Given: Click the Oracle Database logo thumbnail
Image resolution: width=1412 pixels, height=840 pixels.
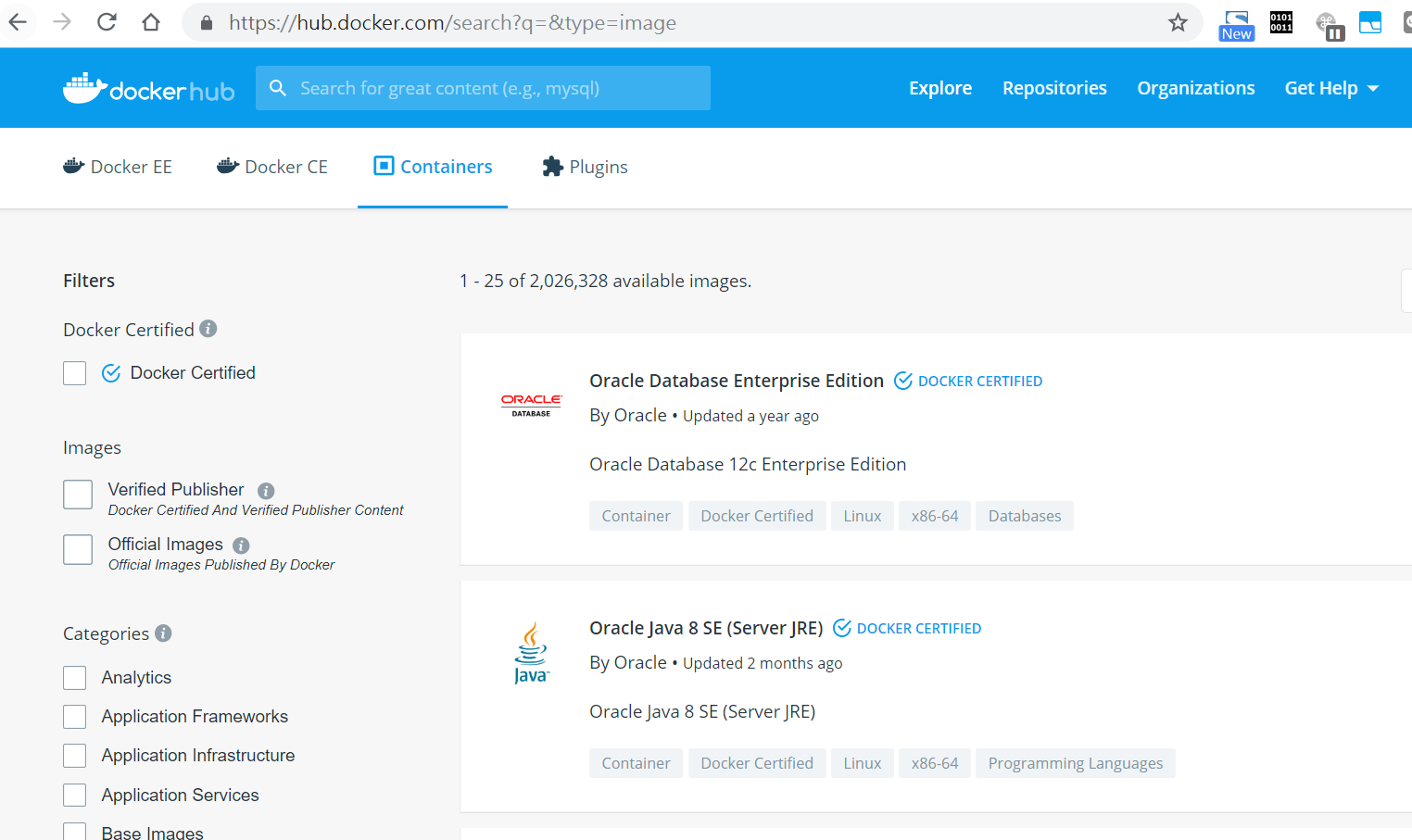Looking at the screenshot, I should 531,406.
